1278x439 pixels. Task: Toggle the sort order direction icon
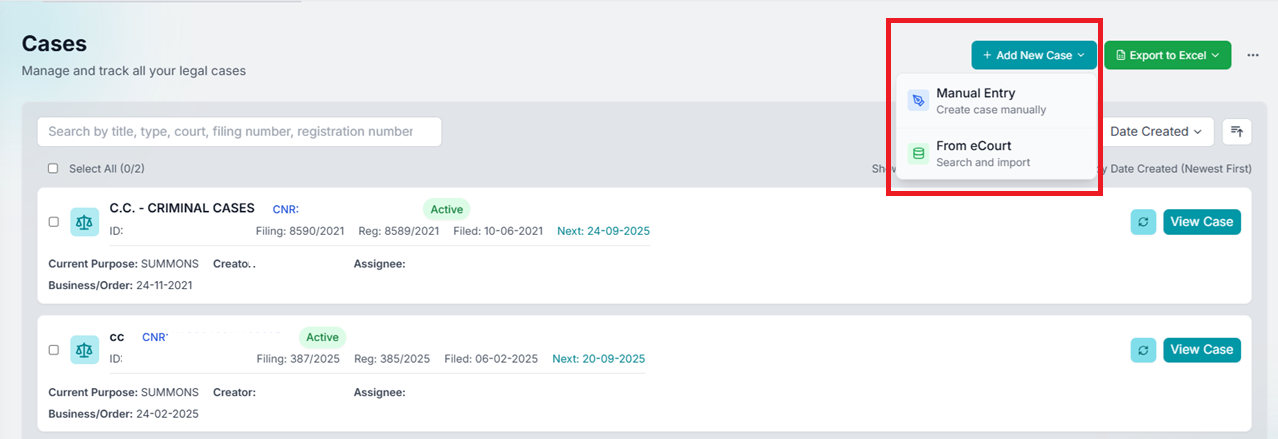coord(1237,131)
